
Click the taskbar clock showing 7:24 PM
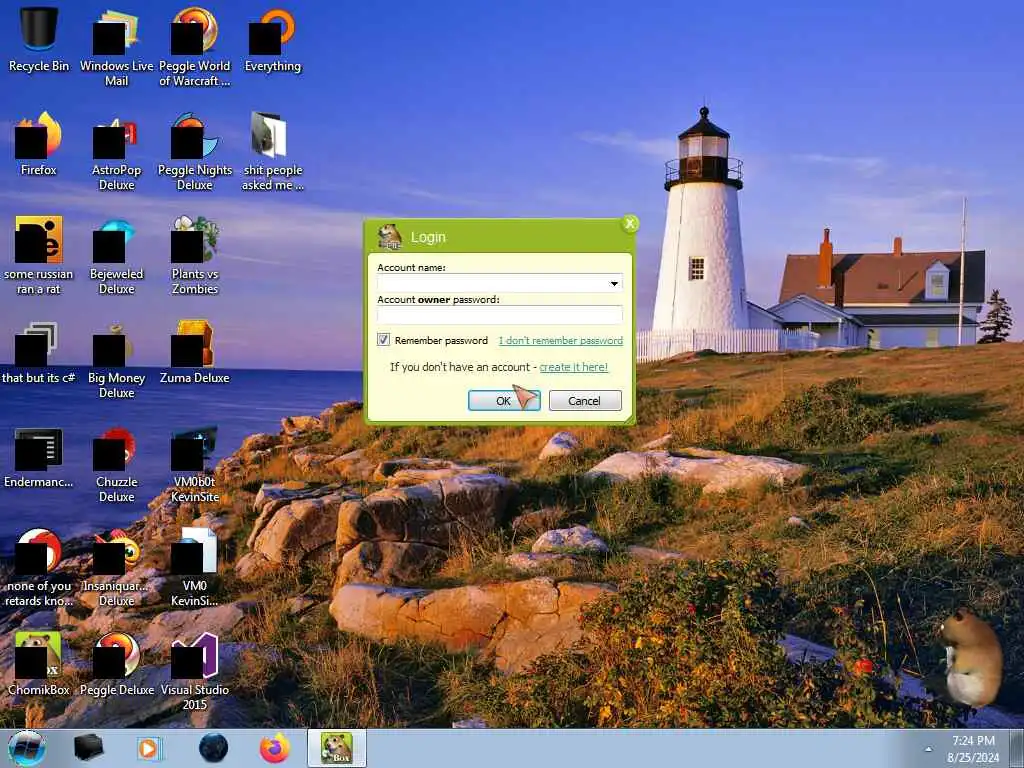(973, 749)
